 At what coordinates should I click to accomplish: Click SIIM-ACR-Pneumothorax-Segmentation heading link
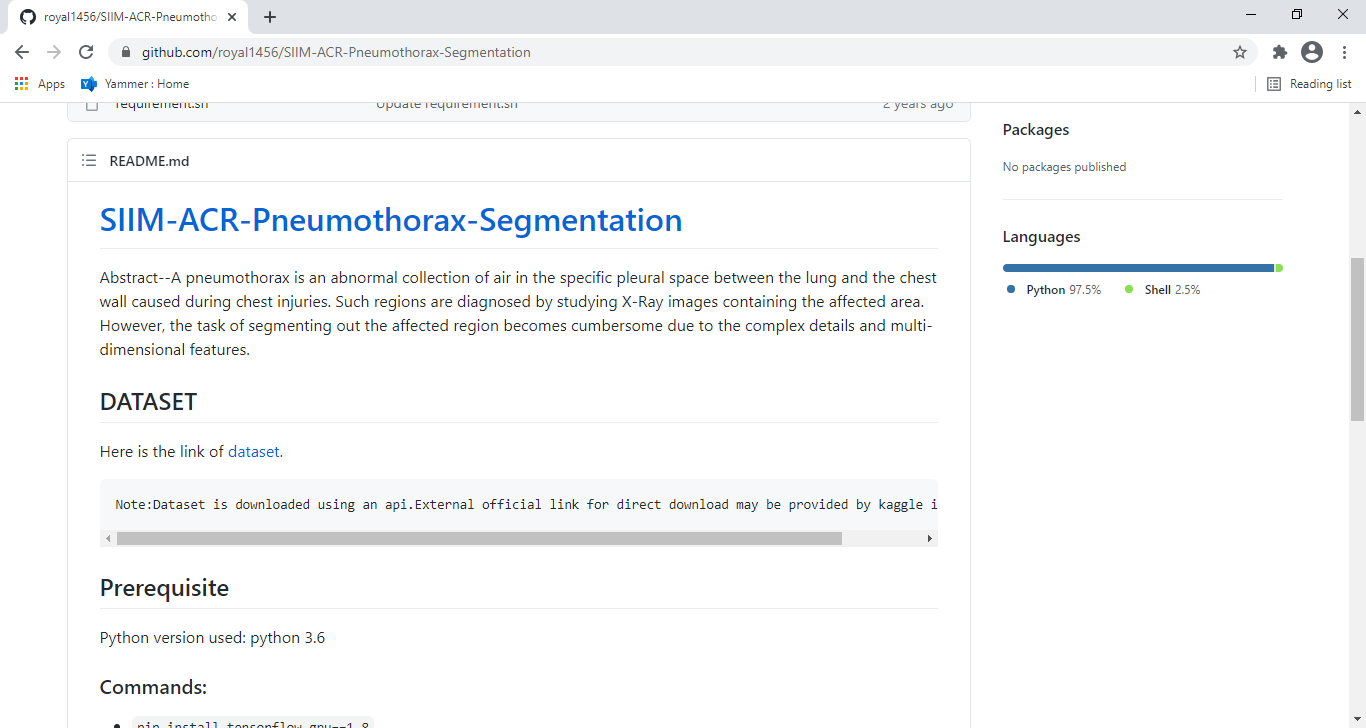391,220
